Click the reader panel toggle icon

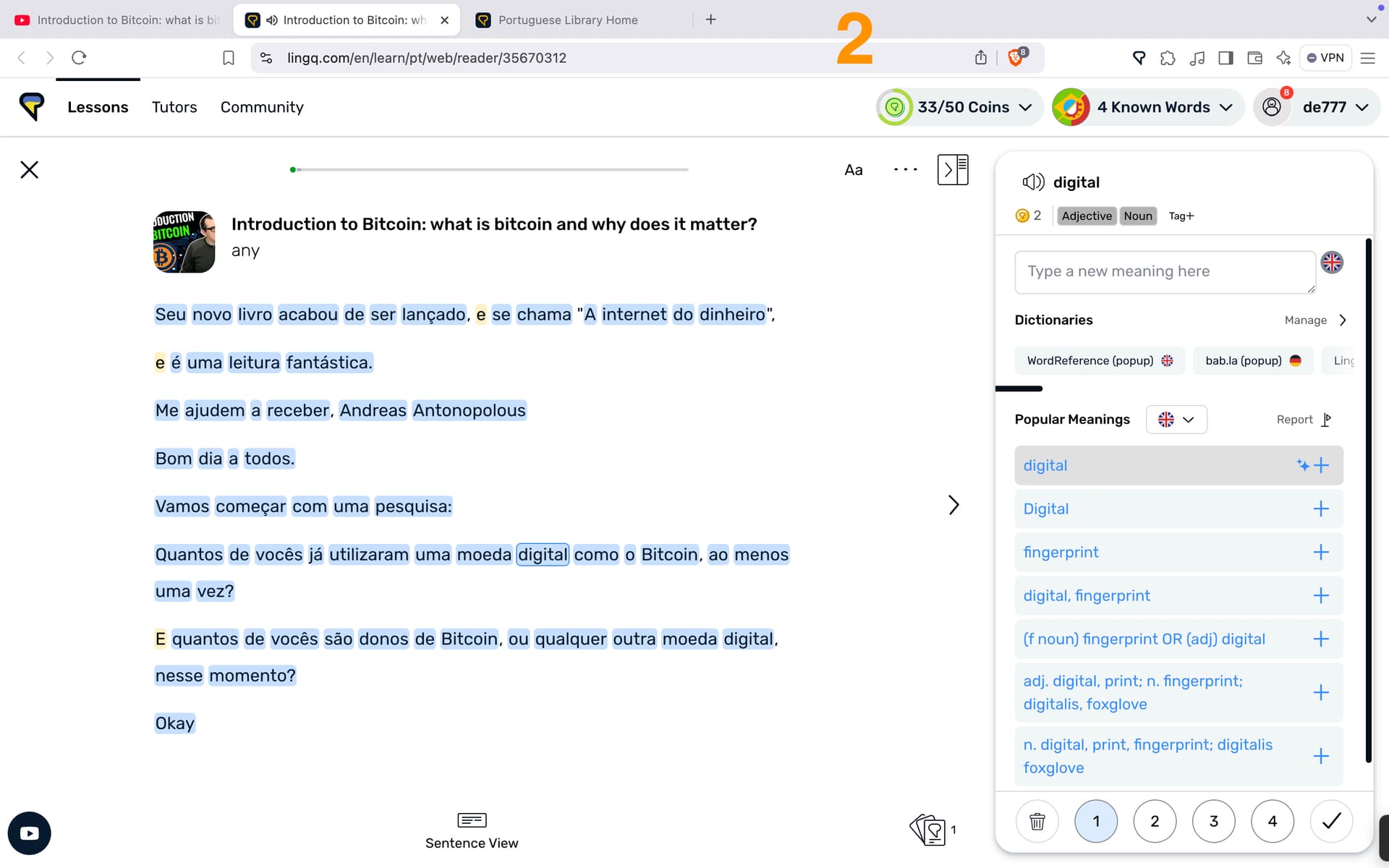[x=953, y=169]
